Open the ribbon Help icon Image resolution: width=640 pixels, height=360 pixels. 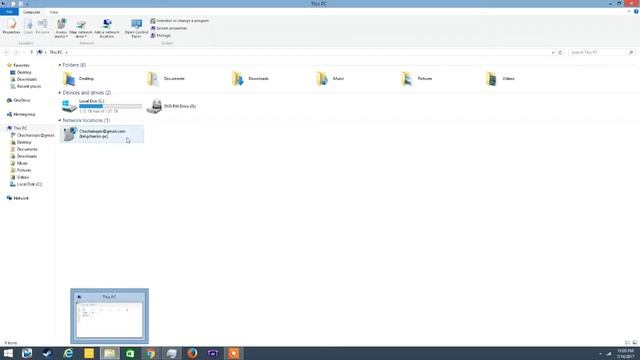pos(636,11)
